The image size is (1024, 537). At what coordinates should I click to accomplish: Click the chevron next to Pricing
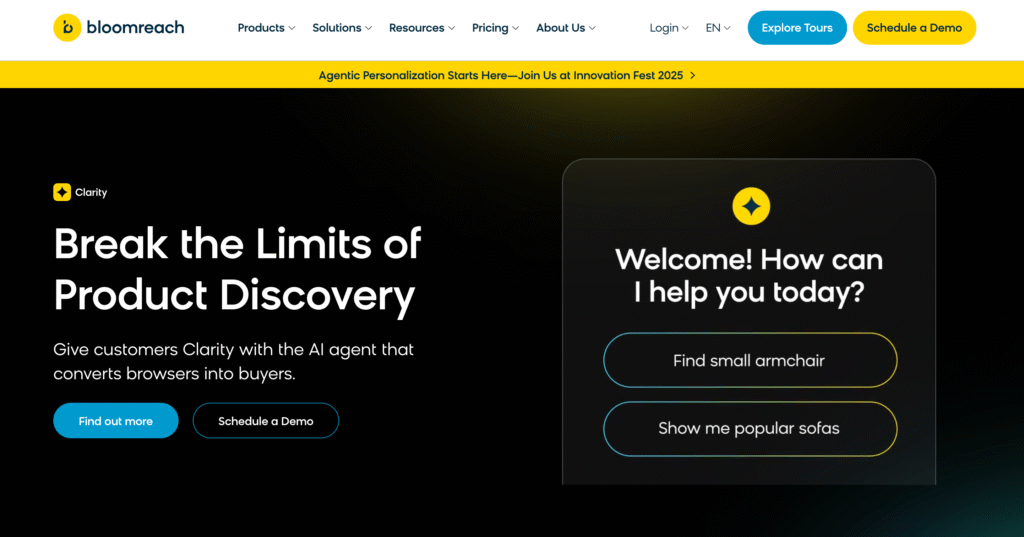click(x=515, y=29)
